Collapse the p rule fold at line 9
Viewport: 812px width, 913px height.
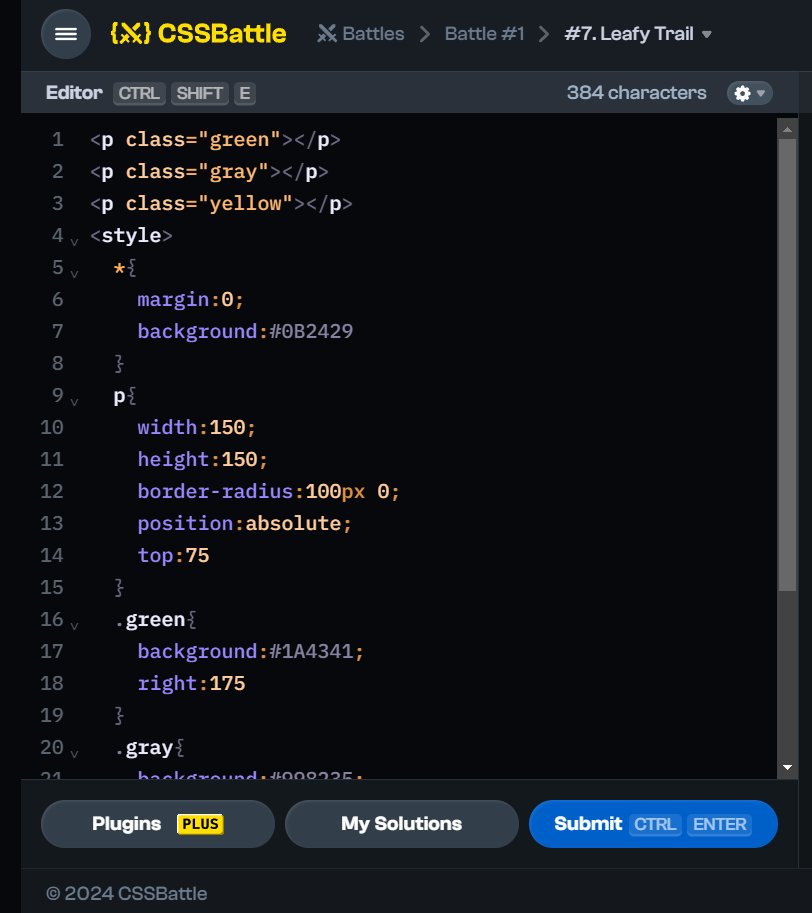pyautogui.click(x=75, y=401)
